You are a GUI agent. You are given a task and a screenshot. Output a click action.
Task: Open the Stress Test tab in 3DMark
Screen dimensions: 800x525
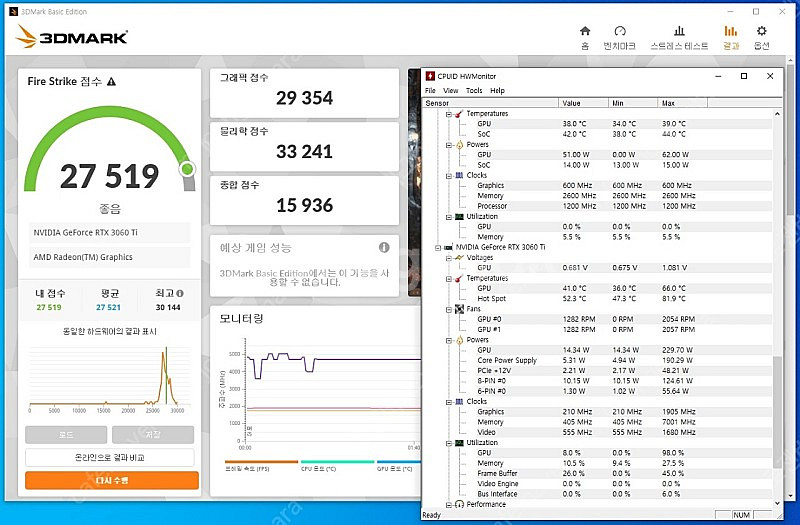coord(679,38)
